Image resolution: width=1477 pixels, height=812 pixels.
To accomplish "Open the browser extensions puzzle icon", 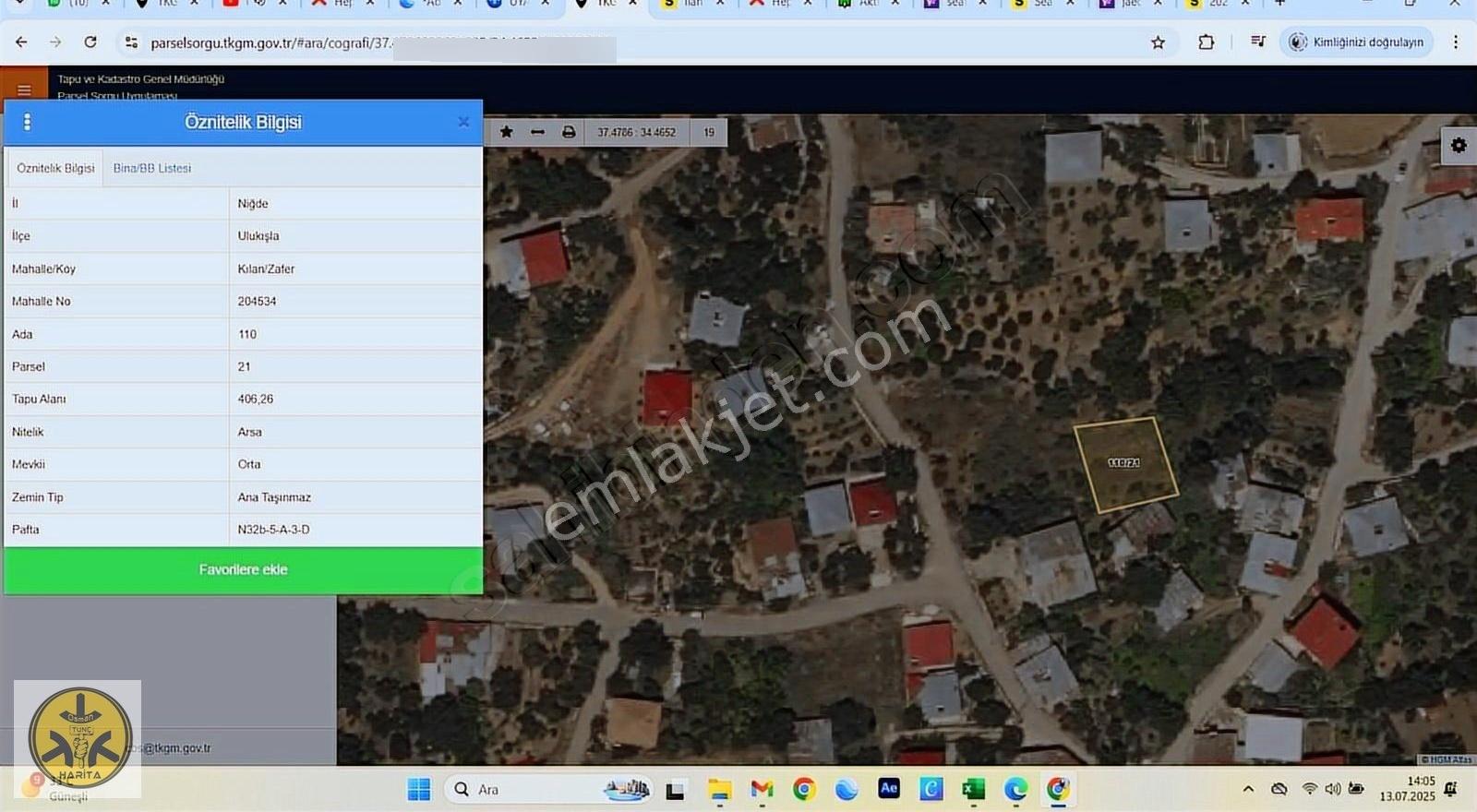I will point(1206,42).
